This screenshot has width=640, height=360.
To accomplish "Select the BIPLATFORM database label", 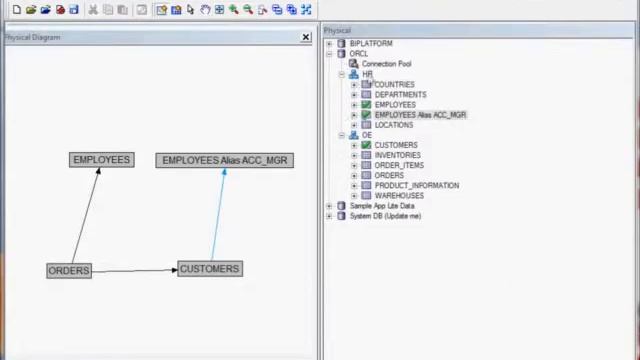I will (371, 44).
